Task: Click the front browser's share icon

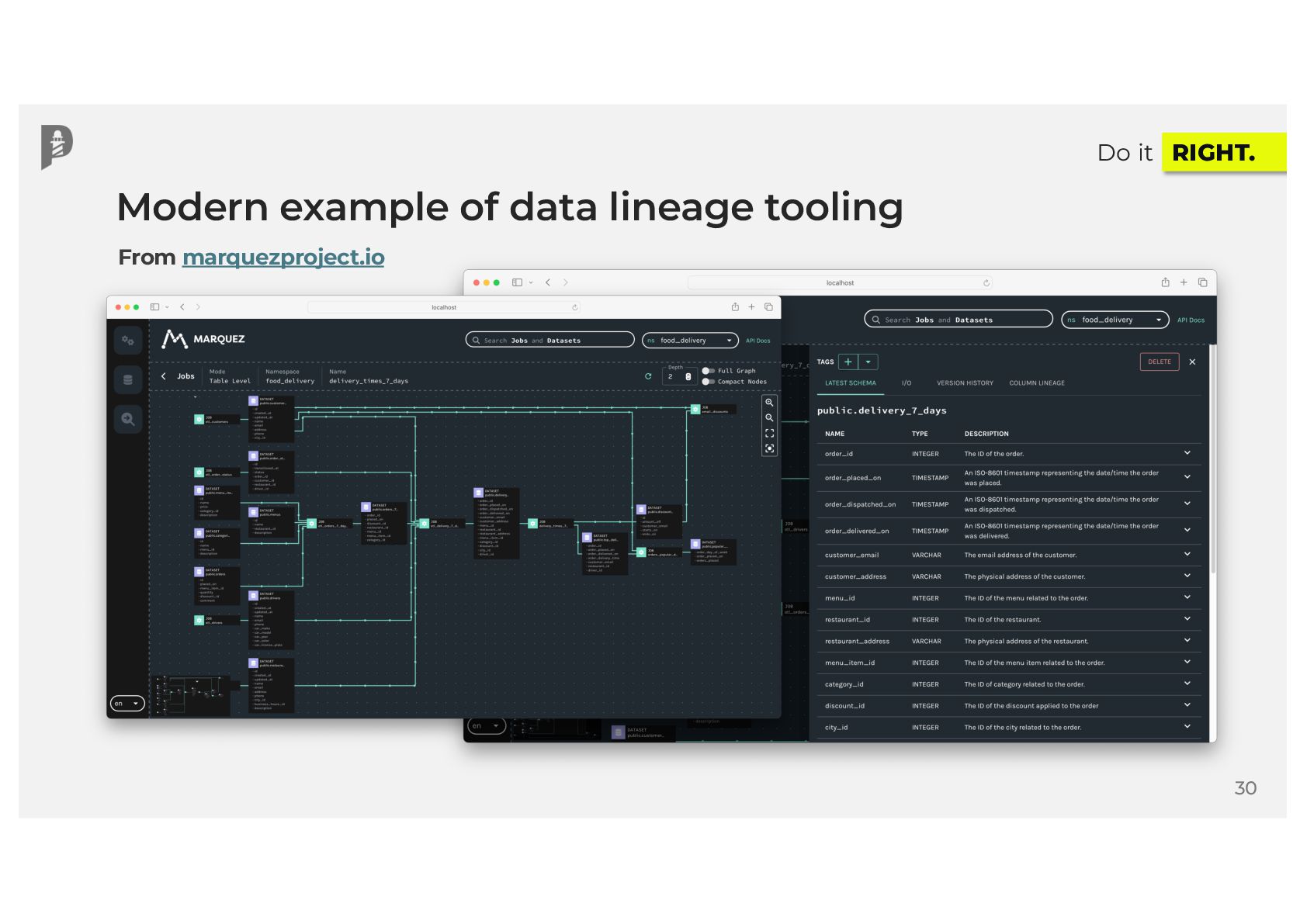Action: point(735,307)
